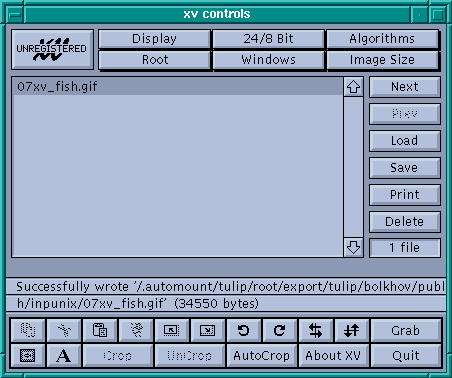The image size is (452, 378).
Task: Click the cut scissors icon
Action: coord(64,330)
